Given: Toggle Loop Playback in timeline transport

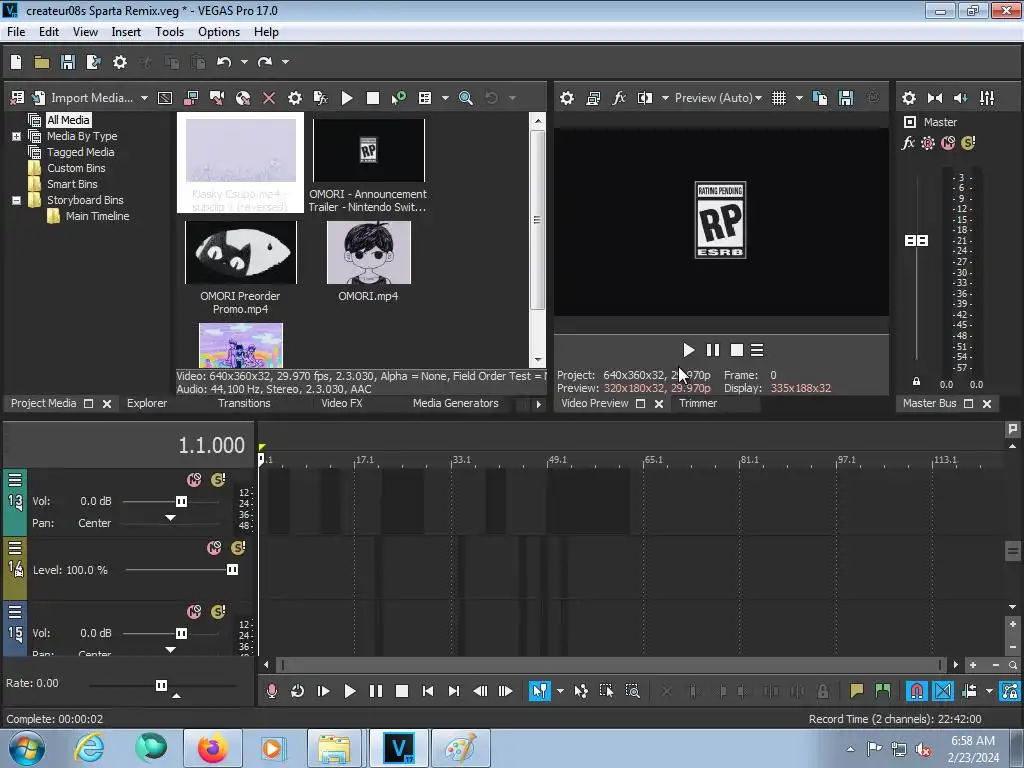Looking at the screenshot, I should (x=297, y=691).
